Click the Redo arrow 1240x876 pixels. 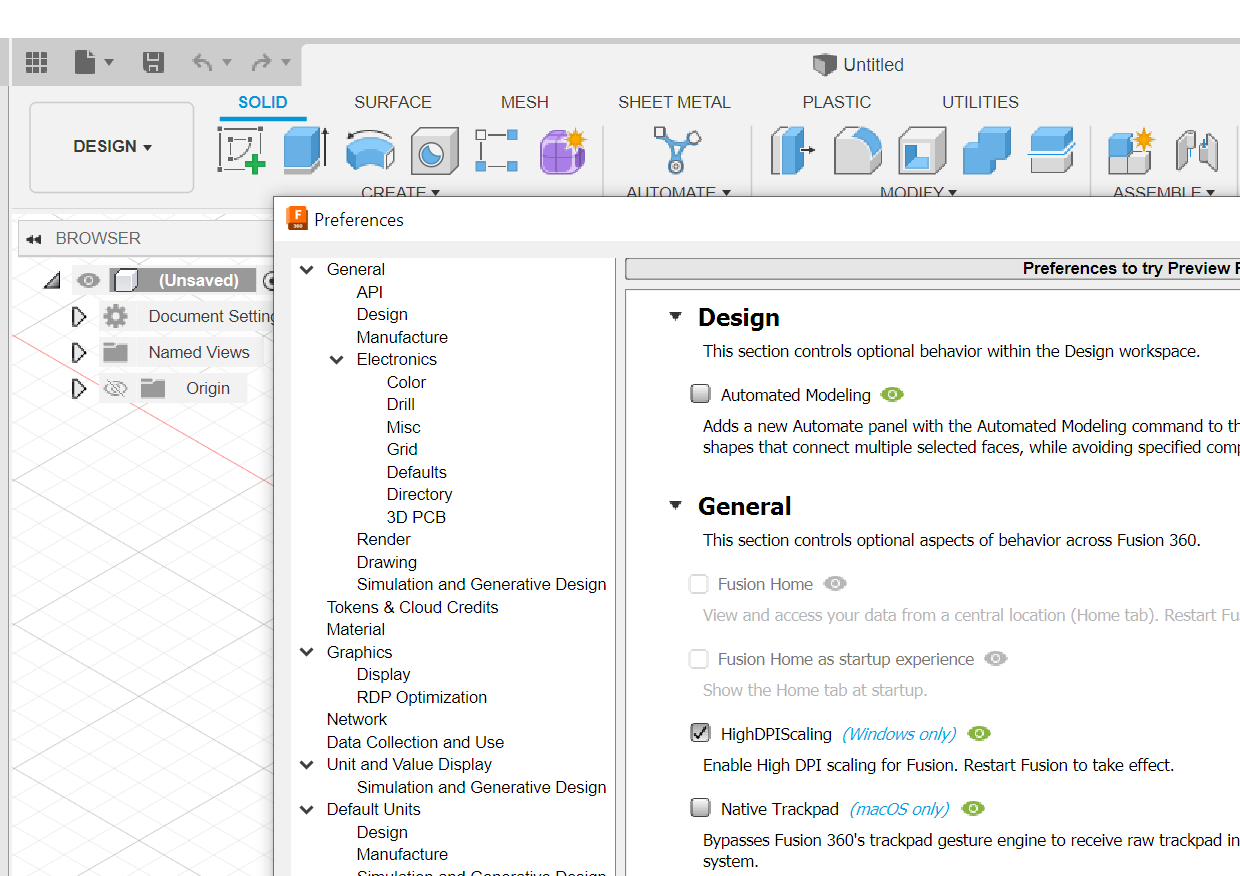pyautogui.click(x=261, y=62)
